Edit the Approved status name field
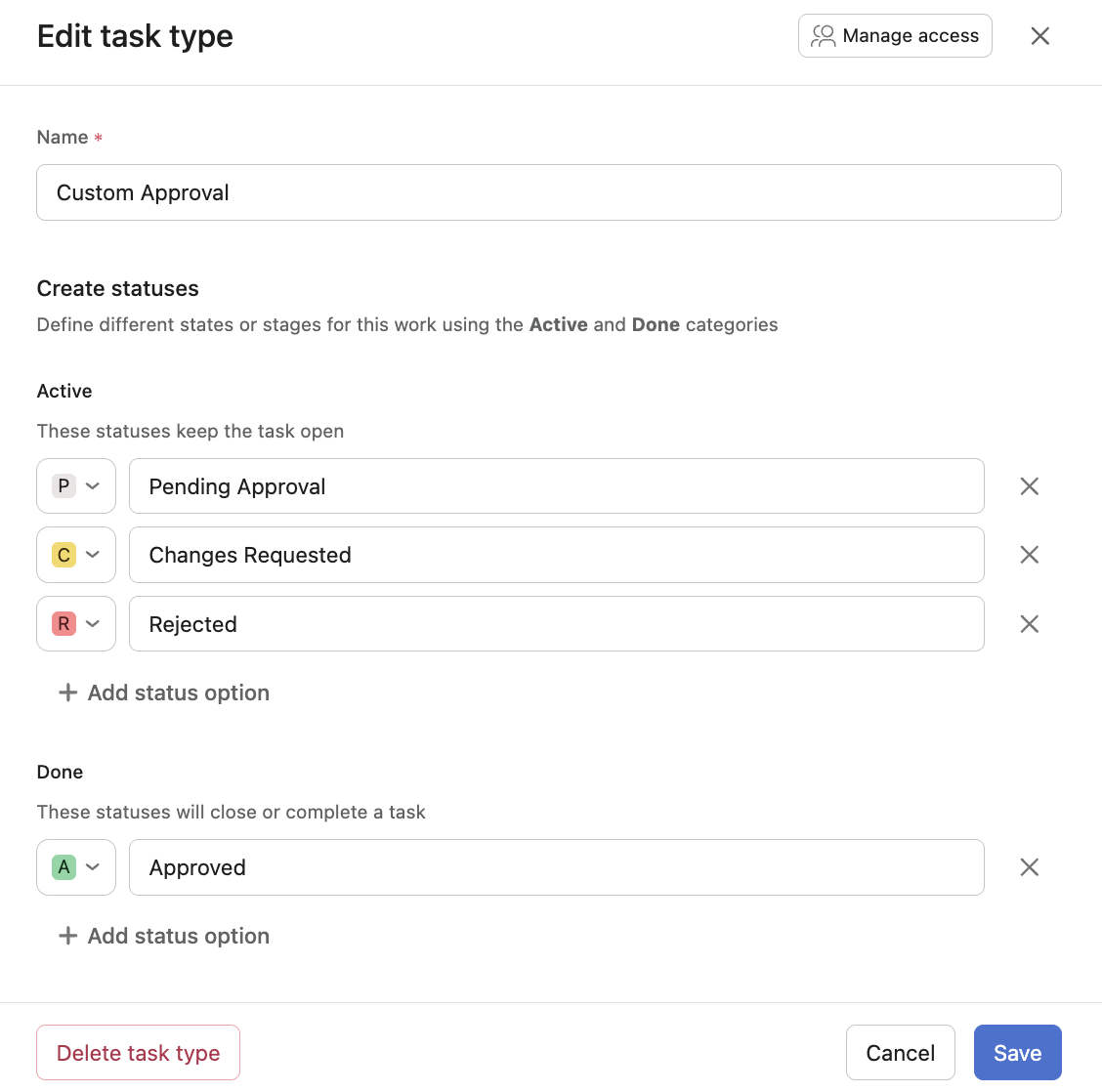The image size is (1102, 1092). [556, 867]
